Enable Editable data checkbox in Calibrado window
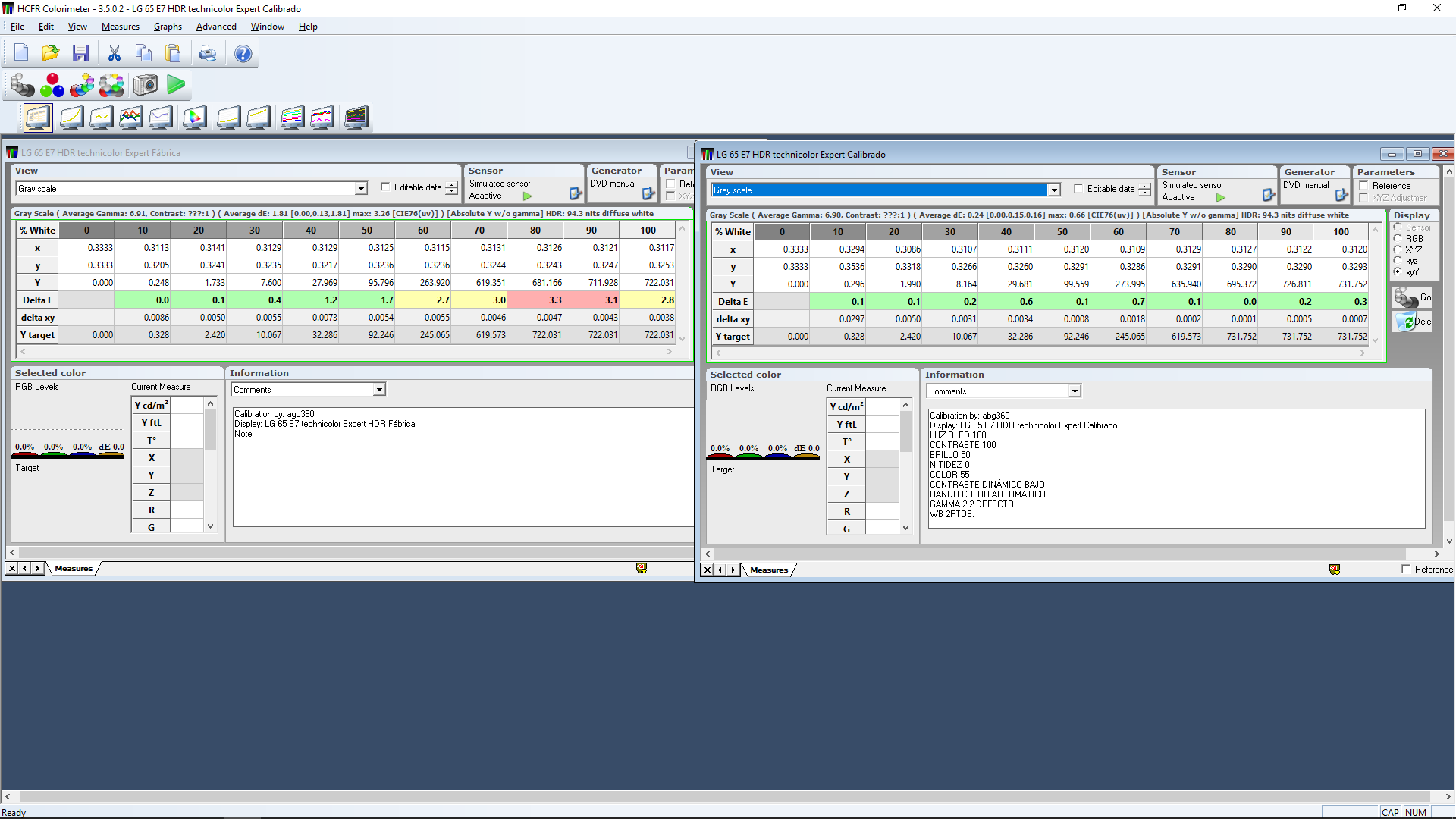Viewport: 1456px width, 819px height. [1078, 189]
